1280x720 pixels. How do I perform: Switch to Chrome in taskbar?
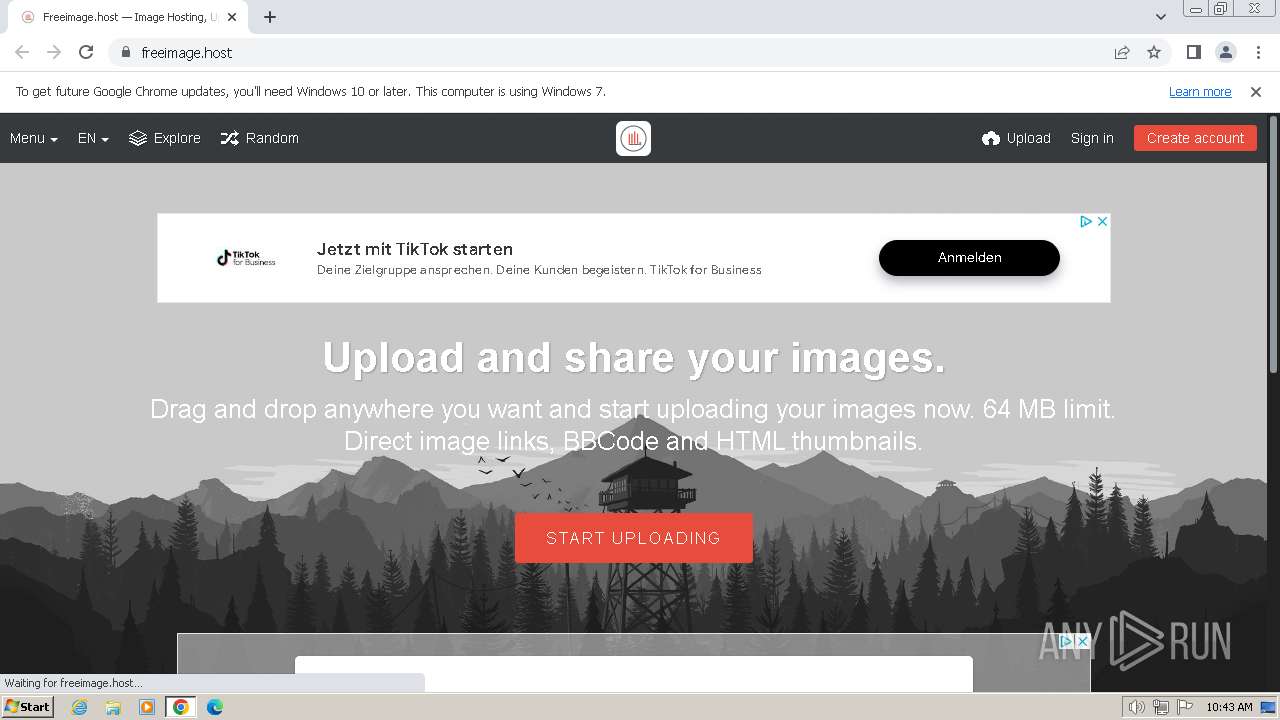(x=181, y=707)
